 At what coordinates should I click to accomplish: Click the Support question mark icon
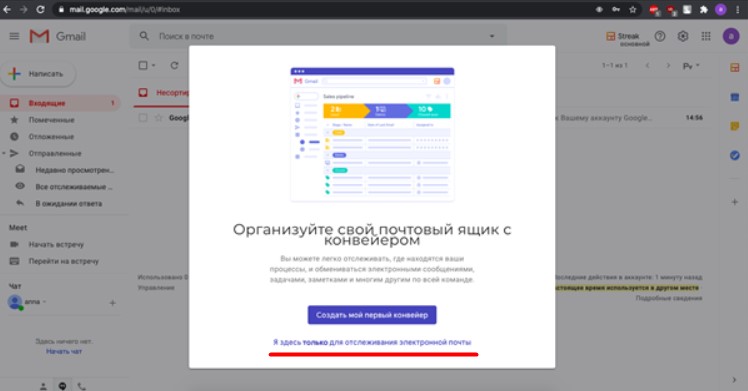[660, 36]
